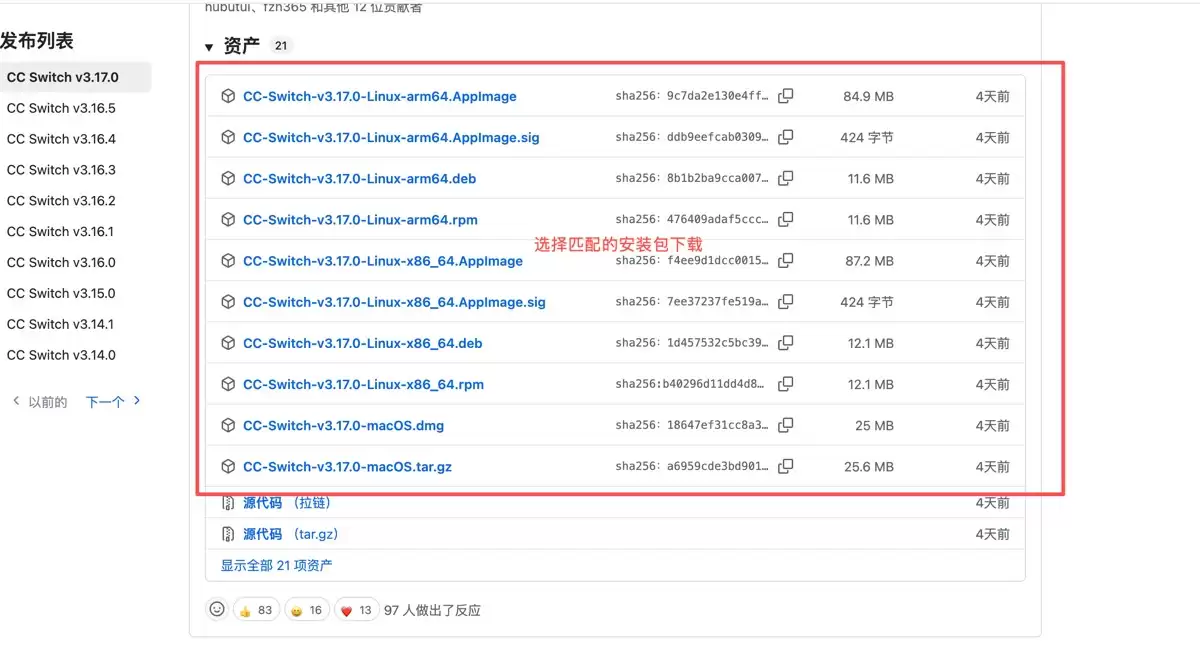
Task: Select CC Switch v3.16.3 release
Action: click(x=61, y=170)
